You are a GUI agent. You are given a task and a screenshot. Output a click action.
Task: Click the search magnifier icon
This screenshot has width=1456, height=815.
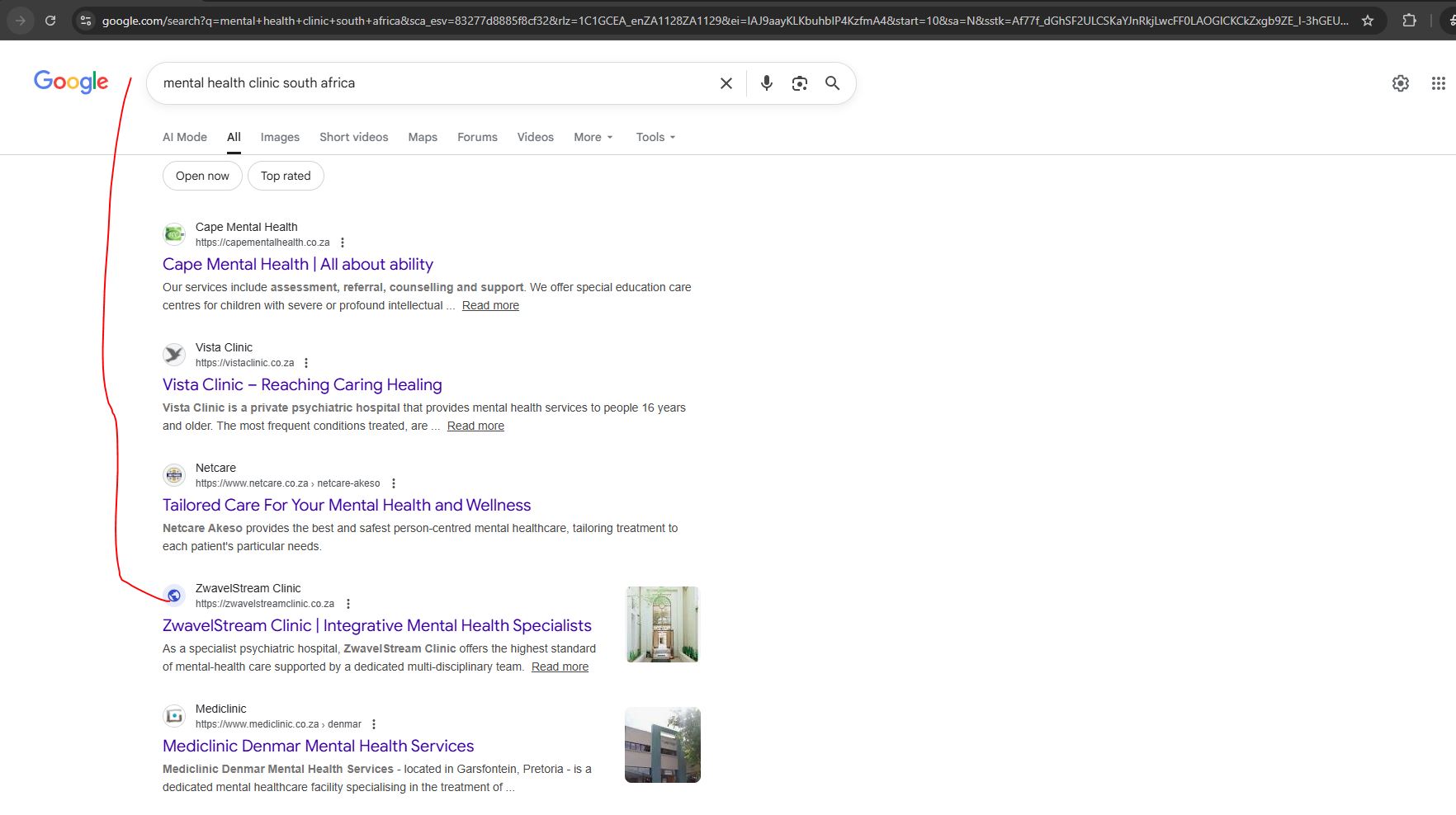click(832, 82)
